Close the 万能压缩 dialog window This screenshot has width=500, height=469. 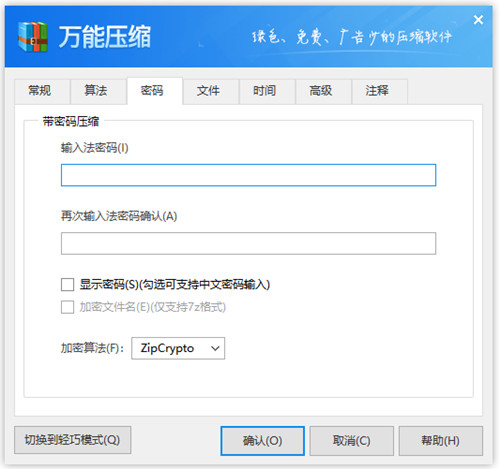coord(478,20)
